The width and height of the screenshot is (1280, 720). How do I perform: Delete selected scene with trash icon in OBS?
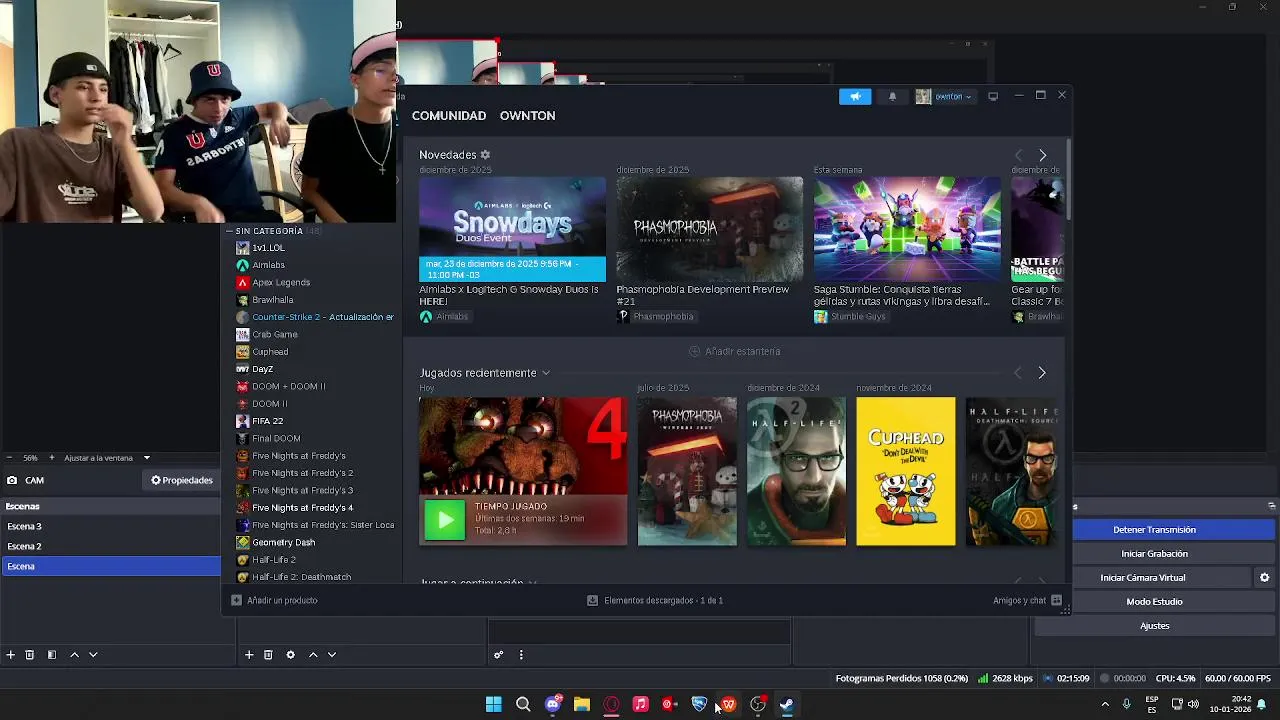point(29,655)
